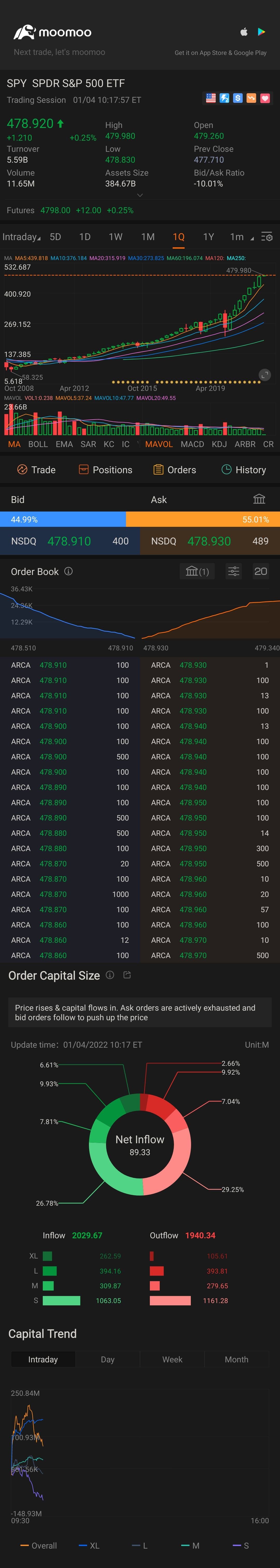Open the Trade button
This screenshot has height=1568, width=280.
(36, 470)
